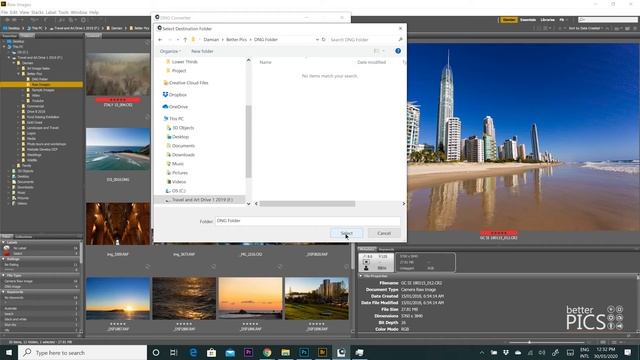This screenshot has height=360, width=640.
Task: Open the Tools menu in Bridge
Action: pos(64,13)
